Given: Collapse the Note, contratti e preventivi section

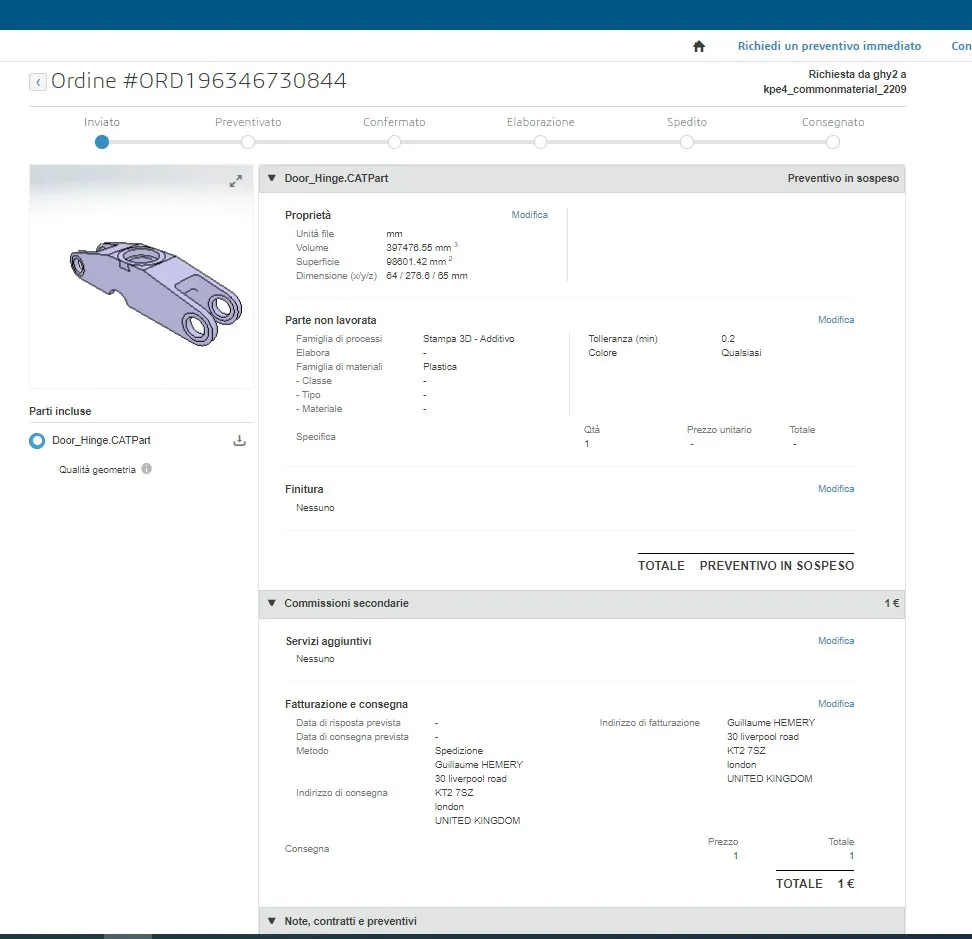Looking at the screenshot, I should [271, 921].
